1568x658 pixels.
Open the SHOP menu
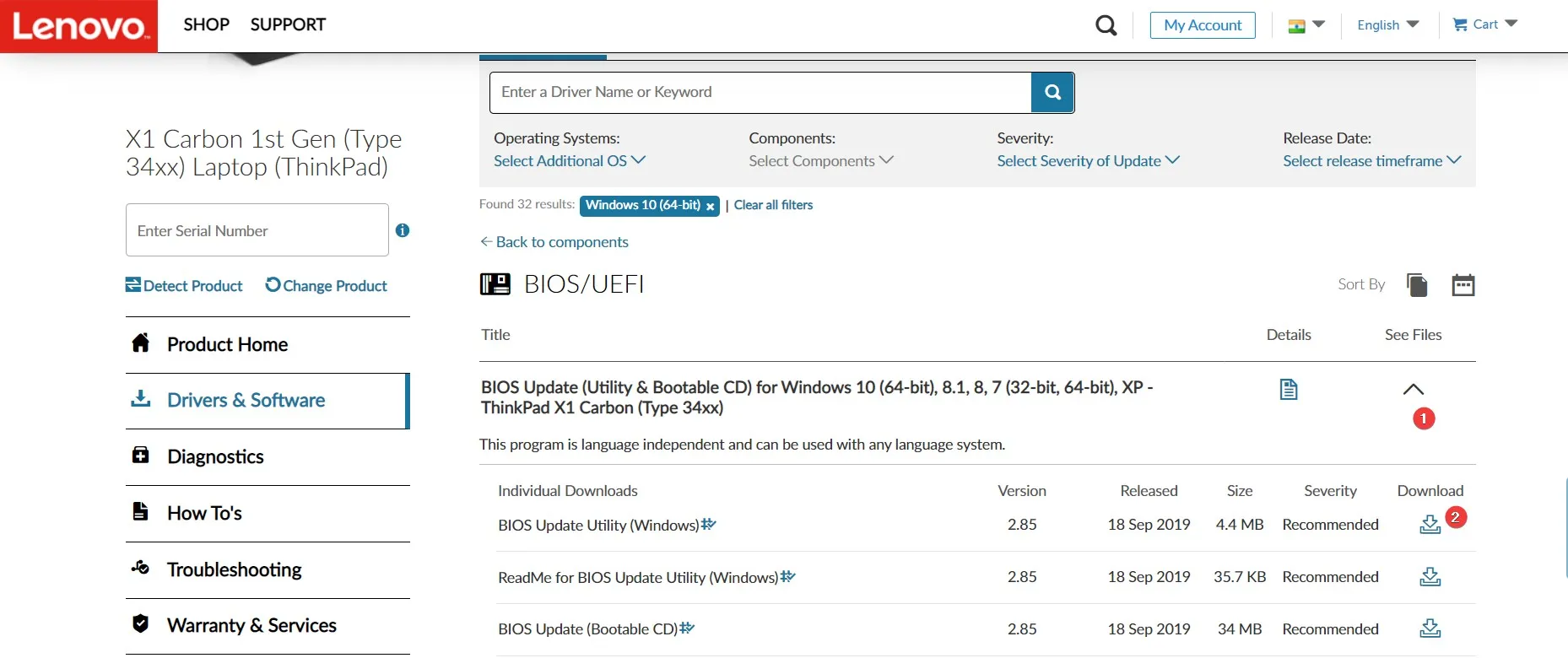point(207,24)
